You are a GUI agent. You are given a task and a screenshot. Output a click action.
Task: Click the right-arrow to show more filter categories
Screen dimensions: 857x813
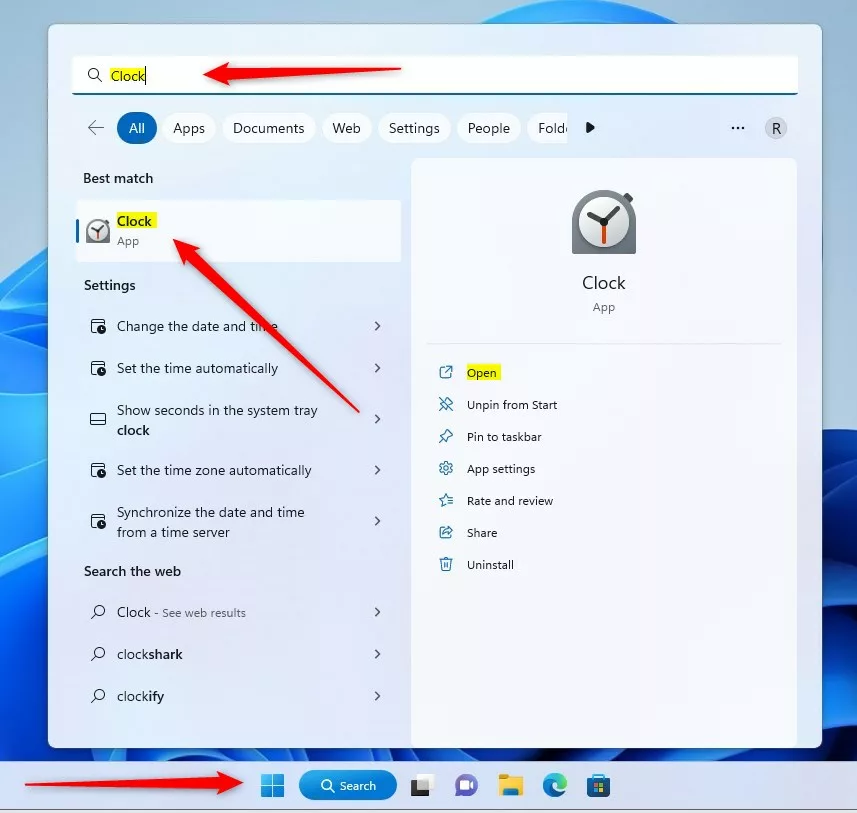pos(590,128)
